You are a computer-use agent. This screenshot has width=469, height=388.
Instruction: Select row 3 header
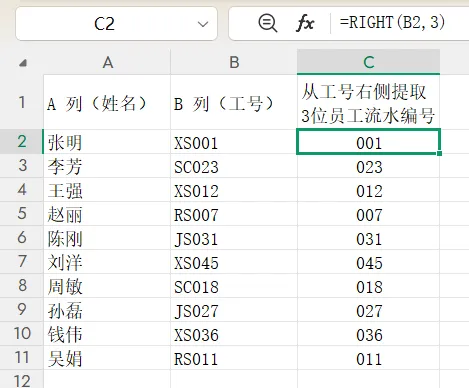(22, 166)
